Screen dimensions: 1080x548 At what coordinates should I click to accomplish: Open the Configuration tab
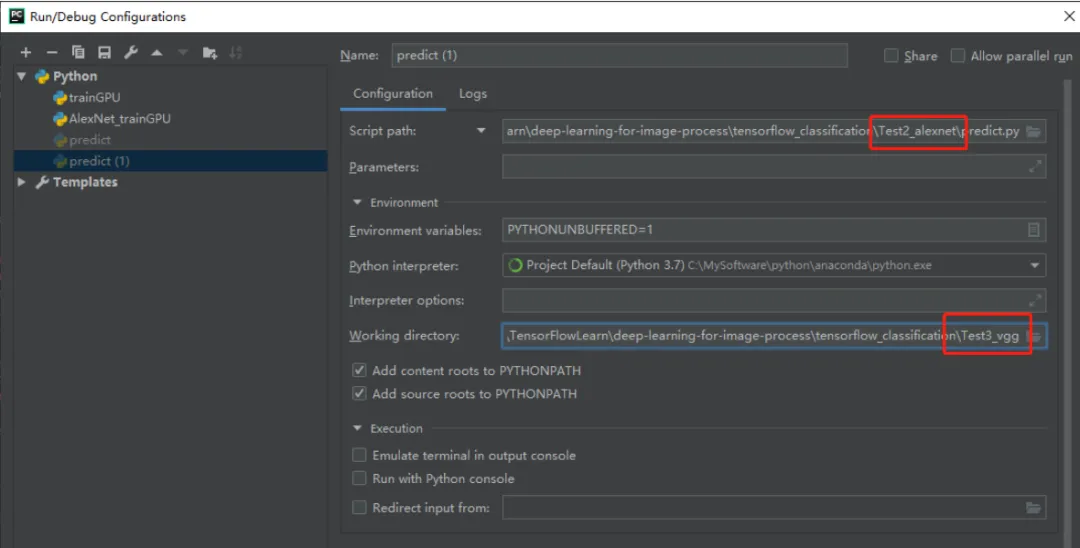click(x=393, y=94)
